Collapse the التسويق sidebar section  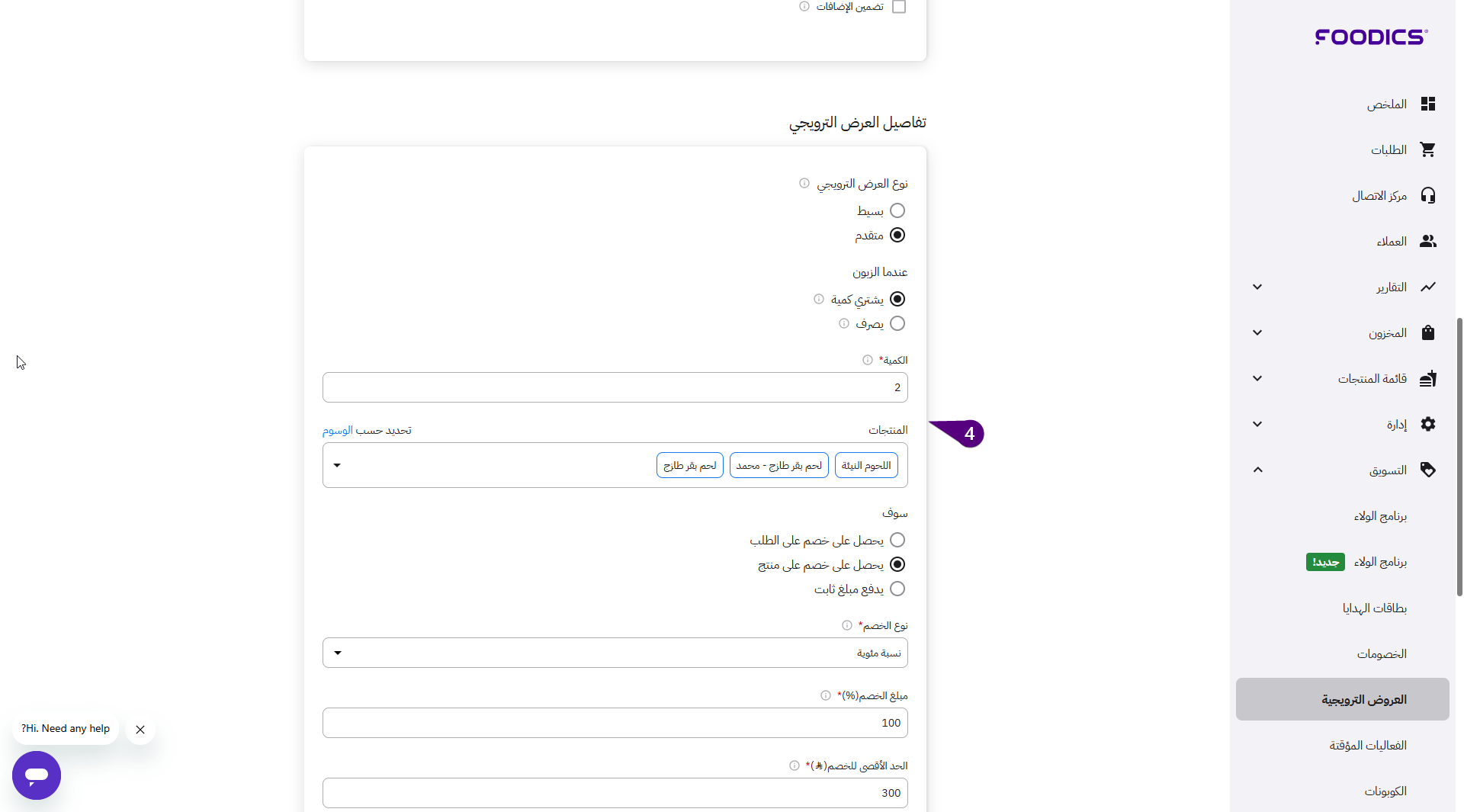tap(1257, 470)
